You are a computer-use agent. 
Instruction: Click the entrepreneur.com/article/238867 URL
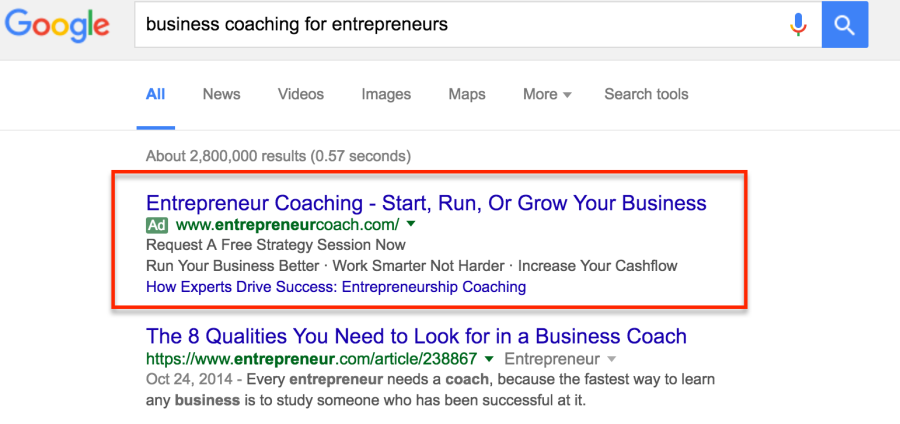[312, 360]
